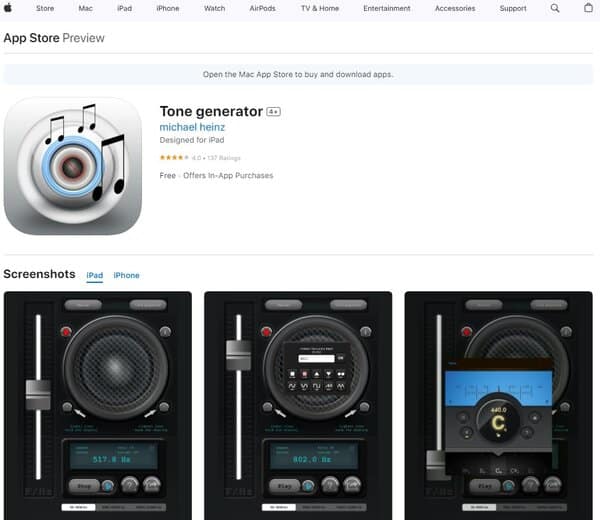The height and width of the screenshot is (520, 600).
Task: Click the Apple logo in navigation bar
Action: (8, 8)
